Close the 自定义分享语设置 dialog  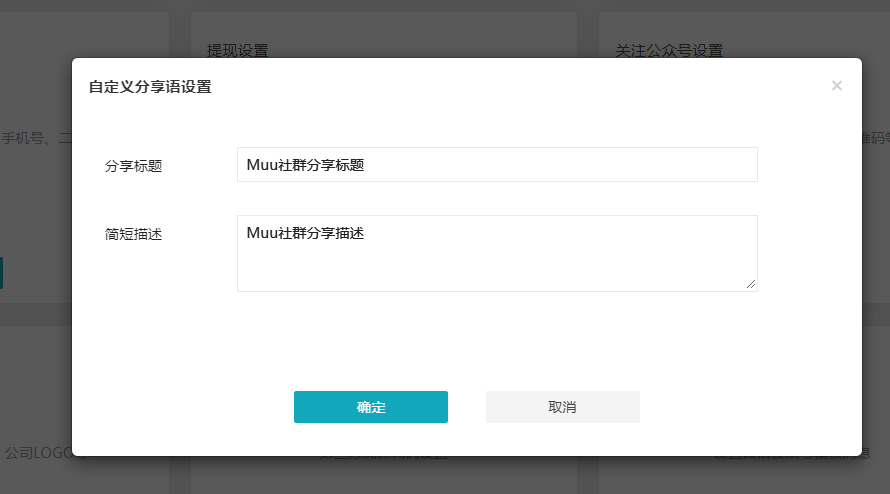point(837,86)
